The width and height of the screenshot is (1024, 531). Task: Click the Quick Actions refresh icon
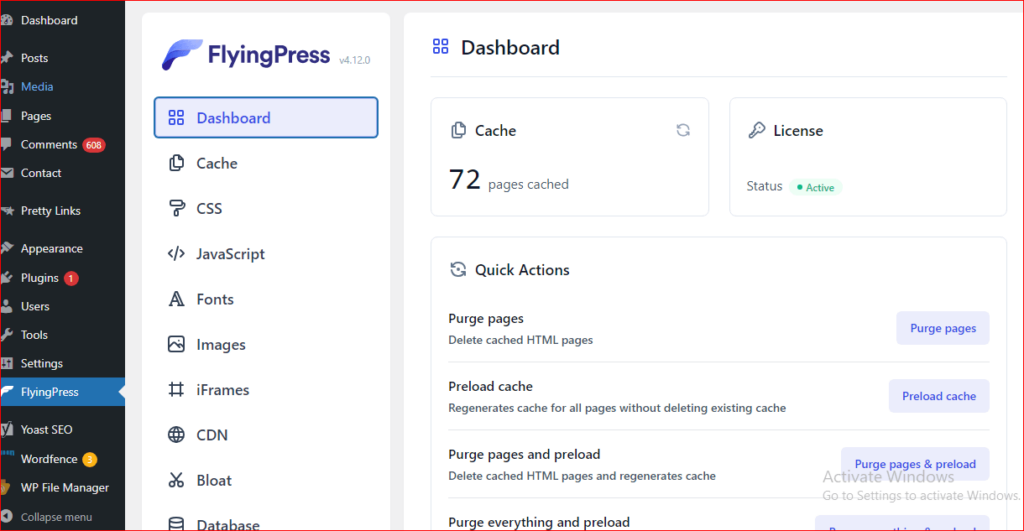(x=458, y=269)
